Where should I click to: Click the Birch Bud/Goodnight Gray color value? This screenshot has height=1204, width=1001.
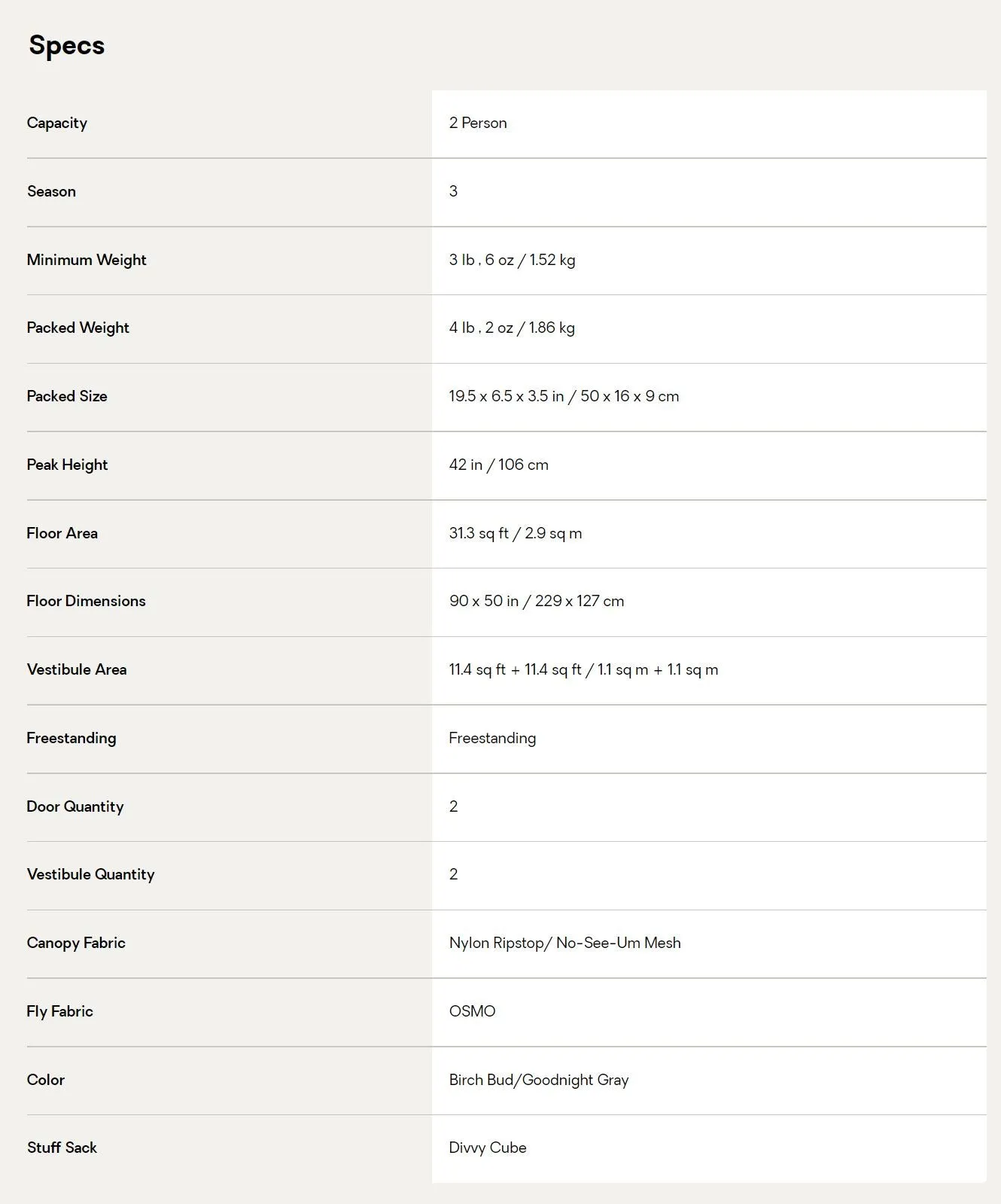click(539, 1080)
